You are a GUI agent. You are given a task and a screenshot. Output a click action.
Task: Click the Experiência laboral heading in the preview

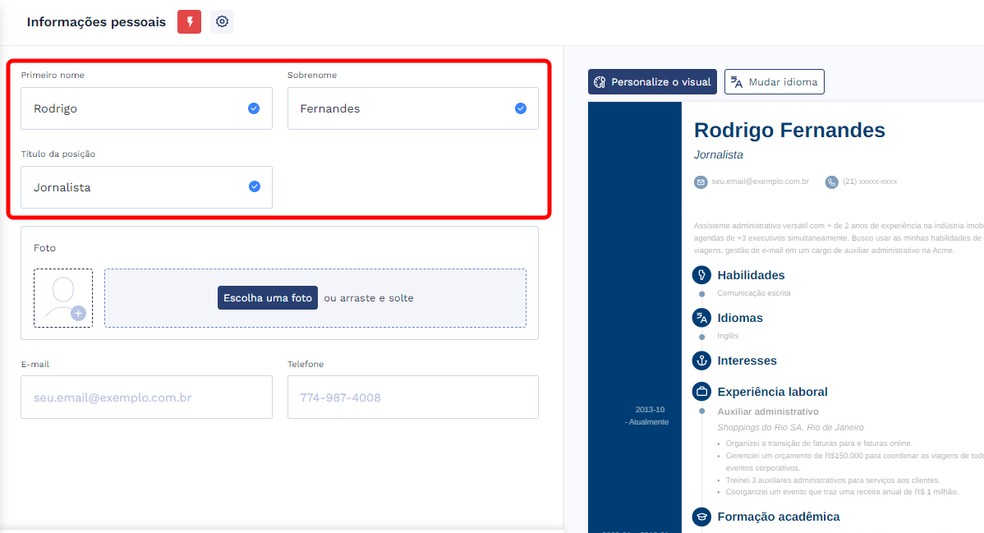(772, 392)
